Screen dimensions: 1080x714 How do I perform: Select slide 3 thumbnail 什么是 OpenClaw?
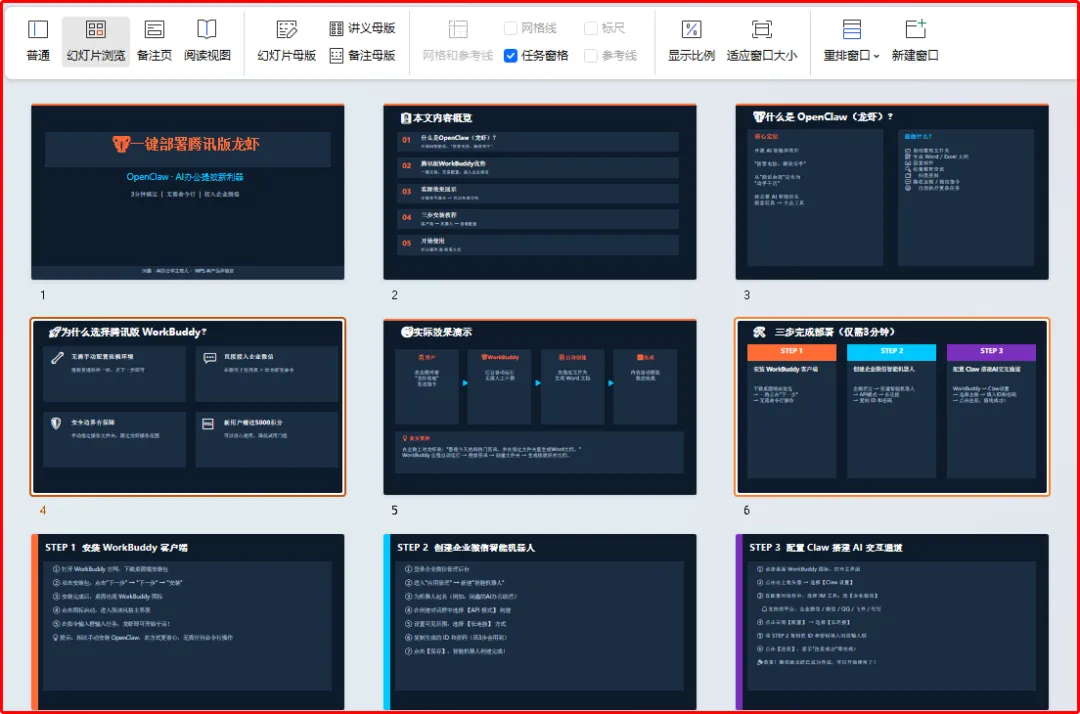(892, 192)
